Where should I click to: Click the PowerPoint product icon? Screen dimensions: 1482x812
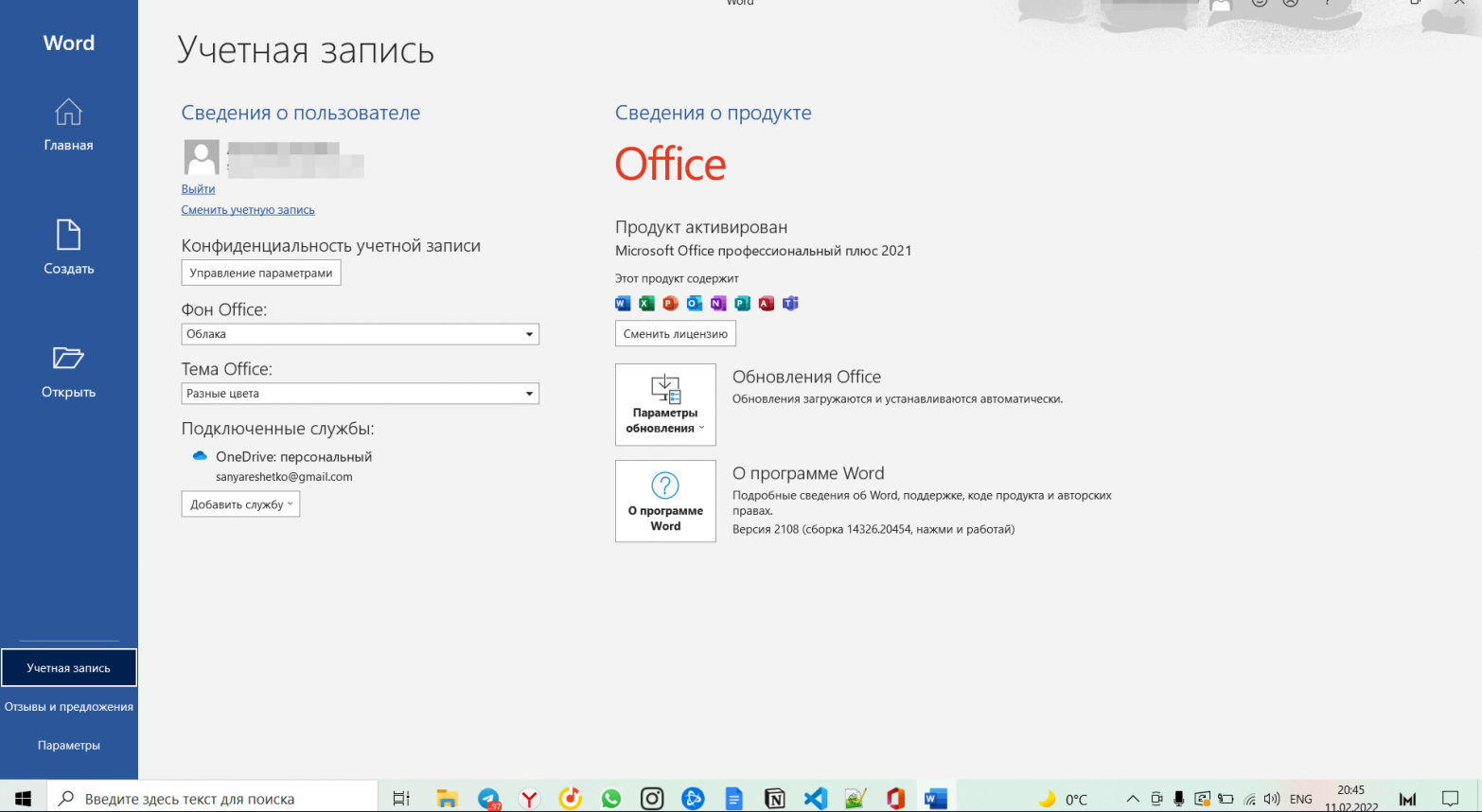pos(670,304)
